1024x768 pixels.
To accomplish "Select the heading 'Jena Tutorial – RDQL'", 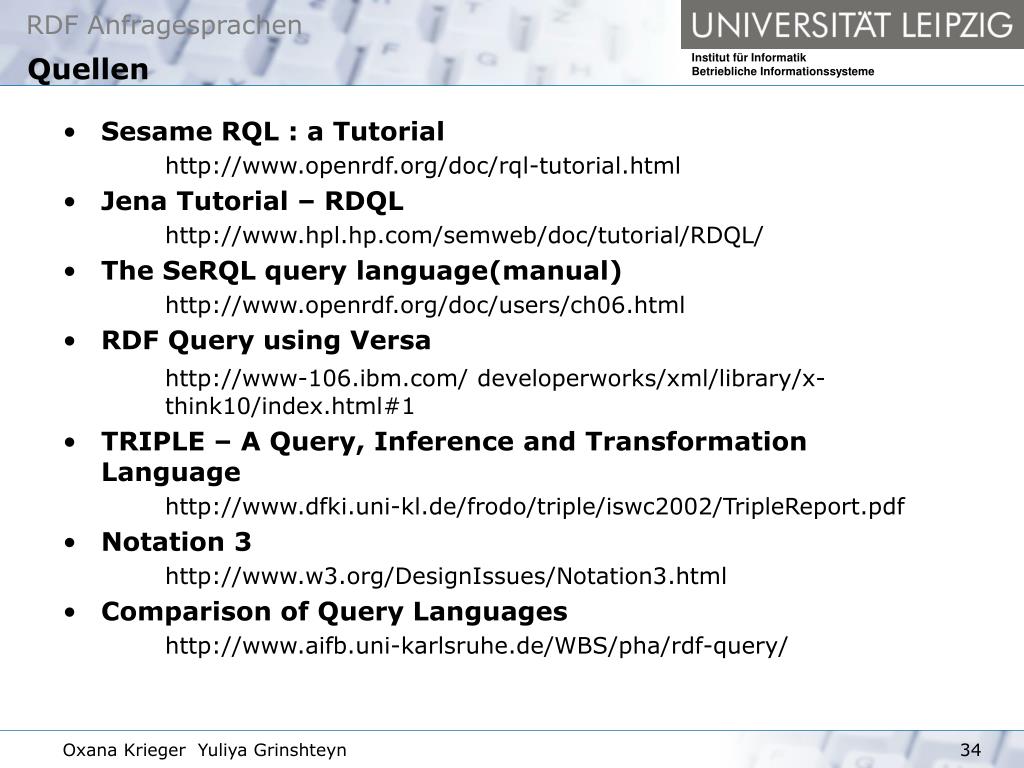I will click(x=252, y=201).
